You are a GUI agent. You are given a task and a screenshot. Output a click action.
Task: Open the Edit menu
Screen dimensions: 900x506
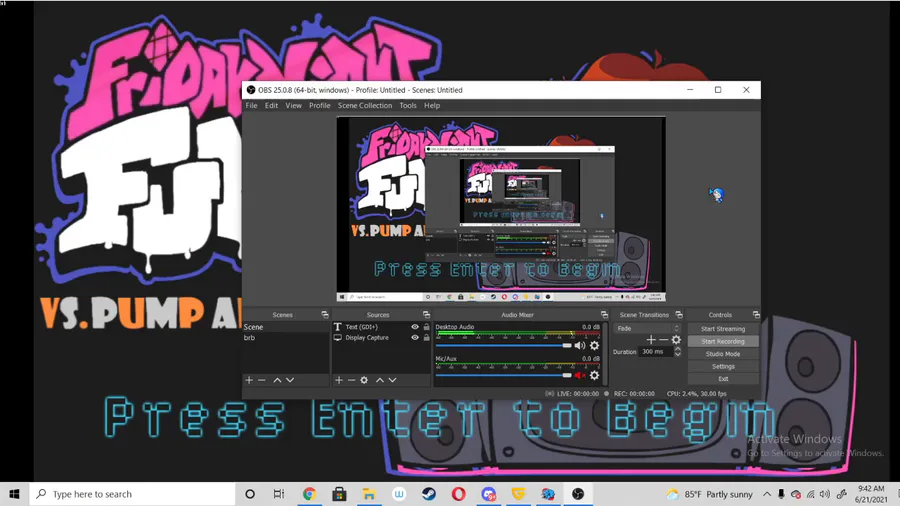click(271, 106)
